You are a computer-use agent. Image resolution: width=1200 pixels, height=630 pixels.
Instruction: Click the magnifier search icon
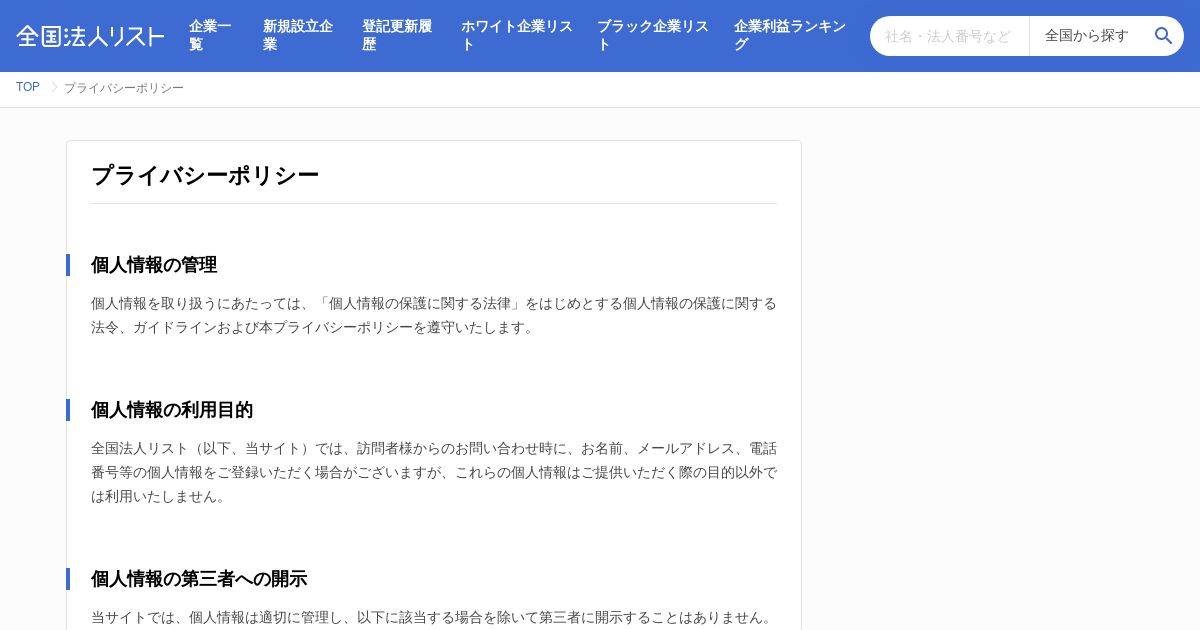point(1163,36)
